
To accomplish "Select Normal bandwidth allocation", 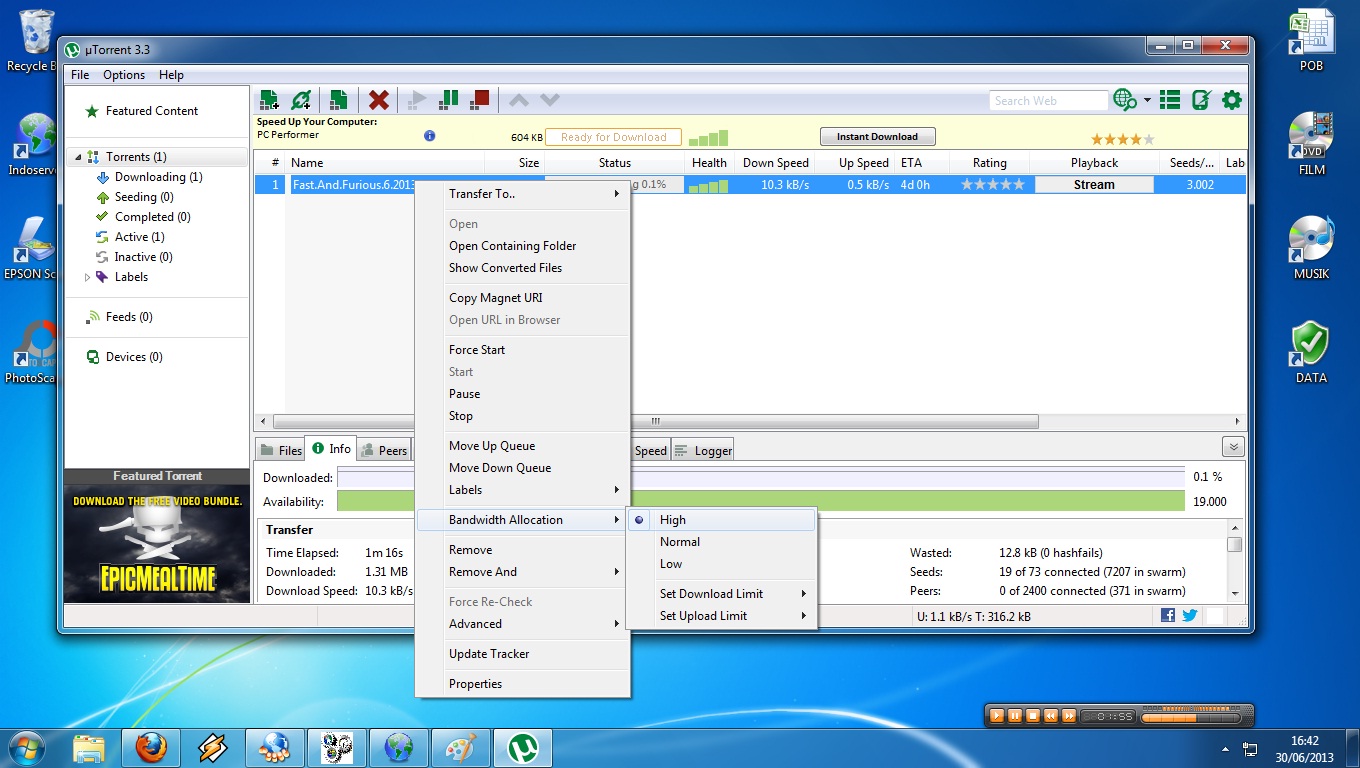I will coord(722,542).
